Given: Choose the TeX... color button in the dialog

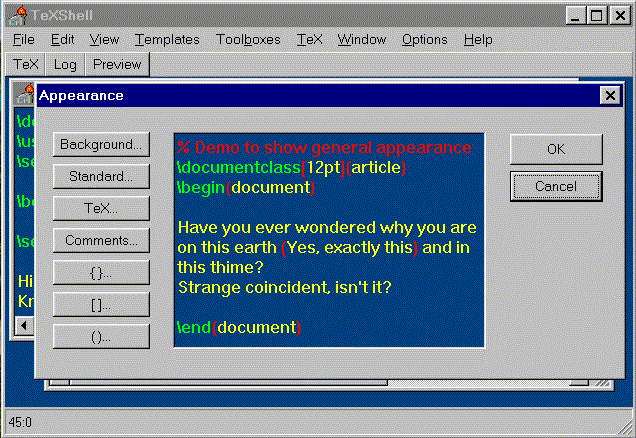Looking at the screenshot, I should (100, 208).
